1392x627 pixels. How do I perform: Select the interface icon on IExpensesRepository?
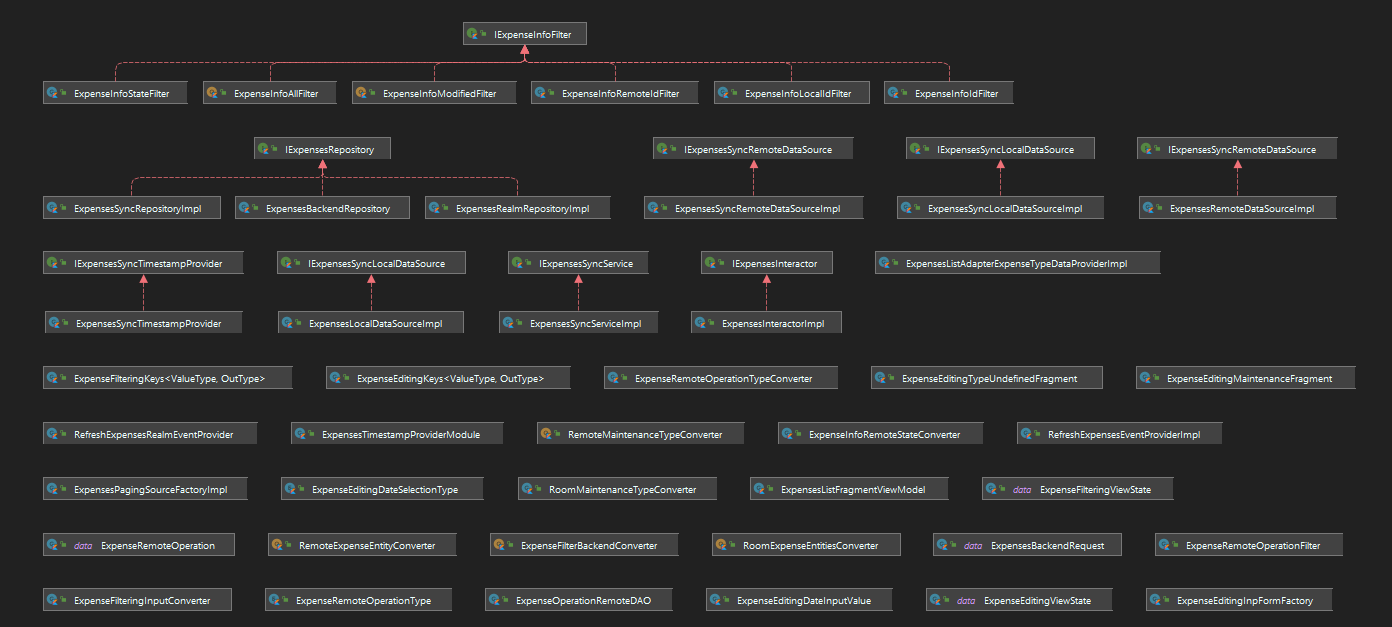[265, 147]
